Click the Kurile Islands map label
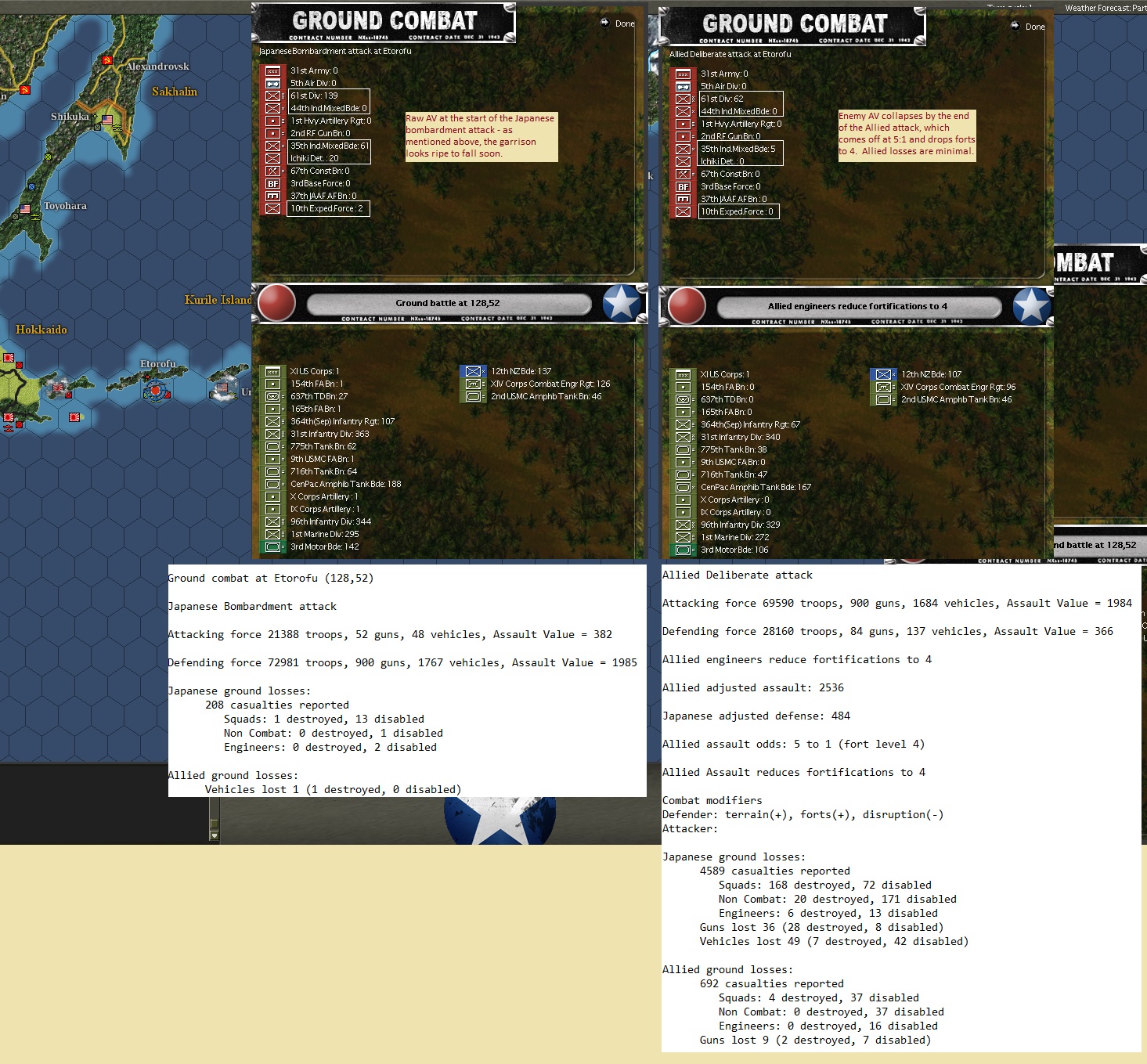This screenshot has width=1147, height=1064. (218, 300)
